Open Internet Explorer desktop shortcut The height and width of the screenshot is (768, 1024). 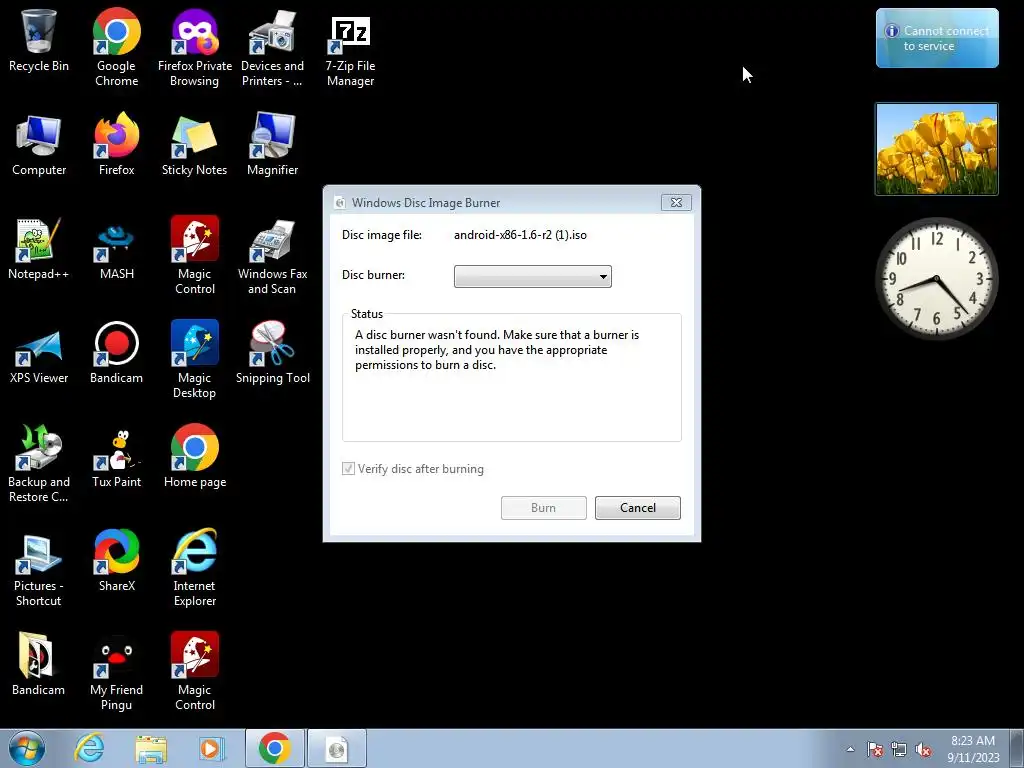click(x=195, y=567)
